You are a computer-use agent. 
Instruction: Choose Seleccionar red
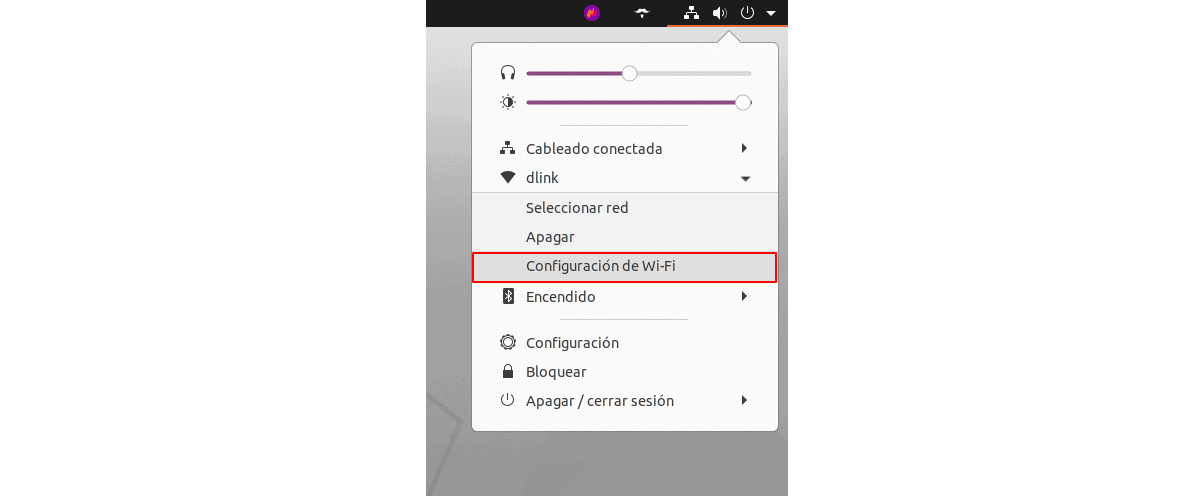pyautogui.click(x=625, y=208)
